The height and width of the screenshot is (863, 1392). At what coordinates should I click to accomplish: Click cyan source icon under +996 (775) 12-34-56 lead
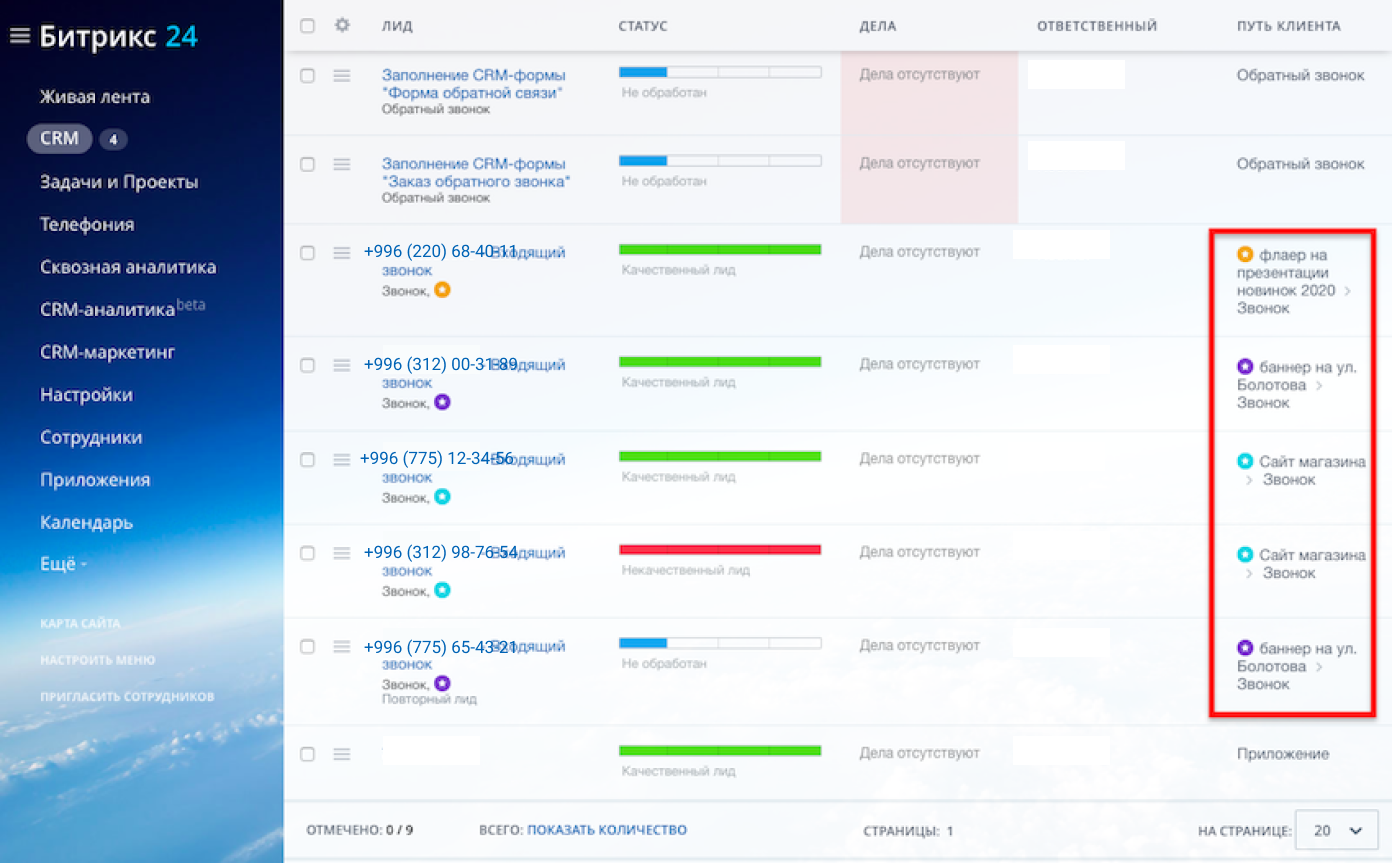[x=442, y=496]
